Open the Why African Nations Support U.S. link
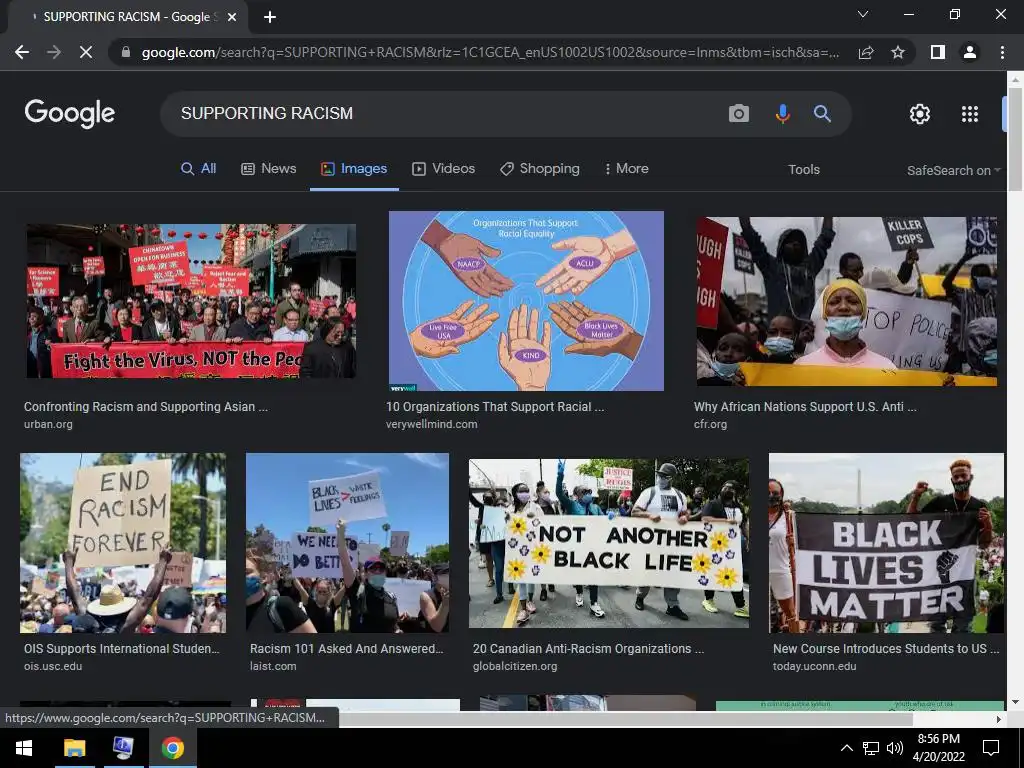This screenshot has height=768, width=1024. coord(805,407)
